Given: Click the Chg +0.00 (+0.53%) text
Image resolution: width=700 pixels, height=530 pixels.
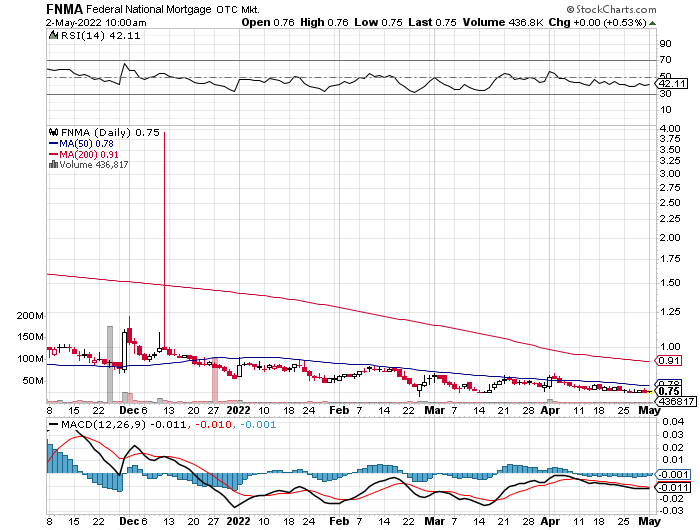Looking at the screenshot, I should pyautogui.click(x=598, y=22).
